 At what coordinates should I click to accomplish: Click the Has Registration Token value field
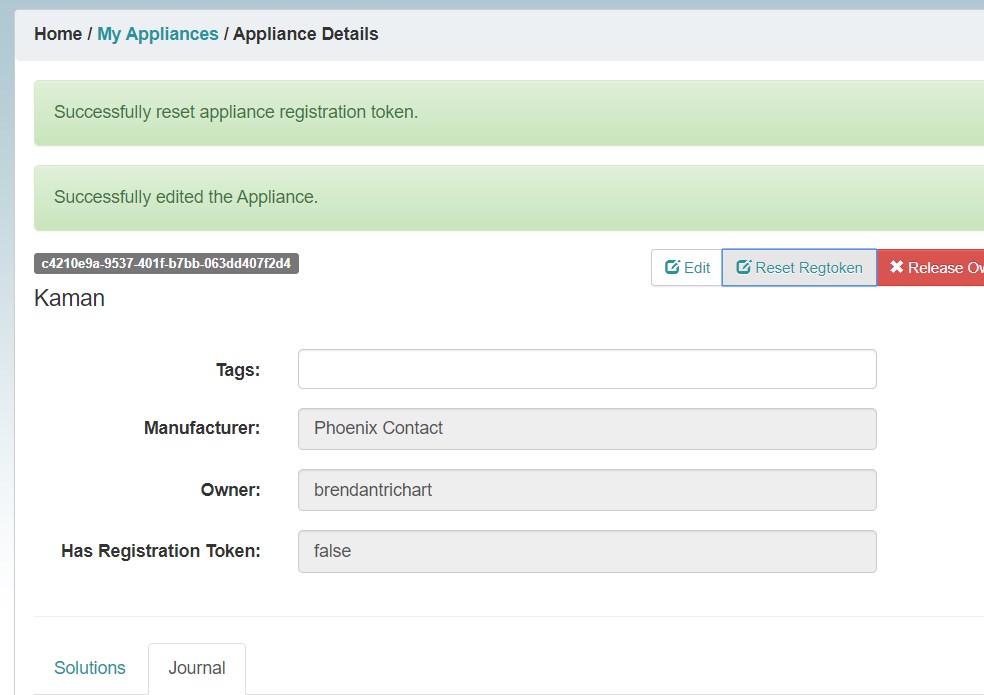coord(587,551)
